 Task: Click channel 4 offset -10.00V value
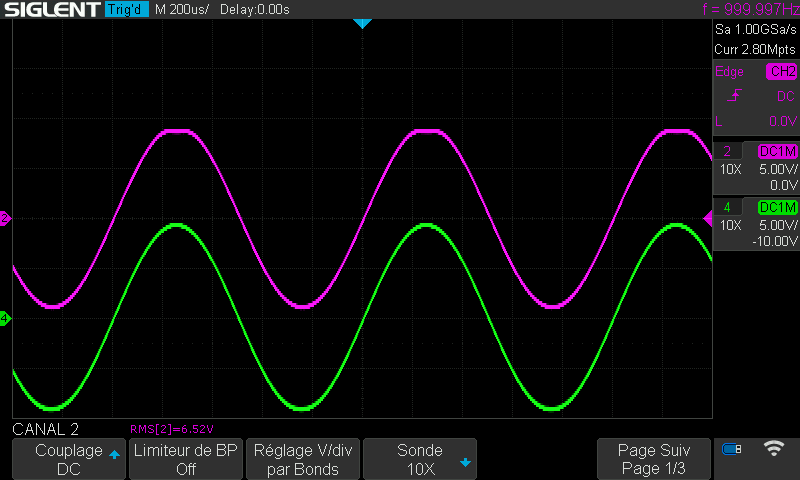click(774, 241)
